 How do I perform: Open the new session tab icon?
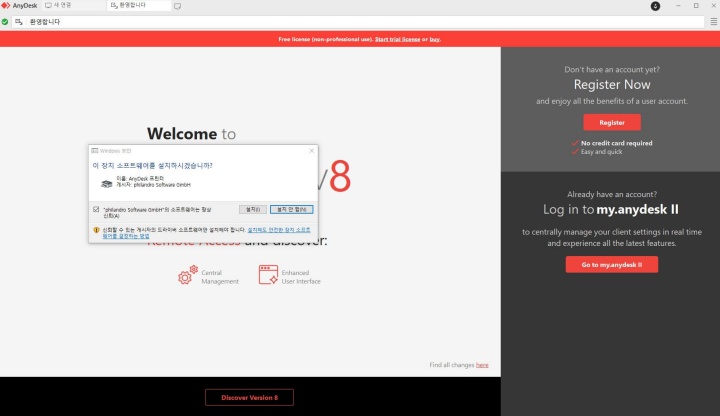[x=177, y=6]
